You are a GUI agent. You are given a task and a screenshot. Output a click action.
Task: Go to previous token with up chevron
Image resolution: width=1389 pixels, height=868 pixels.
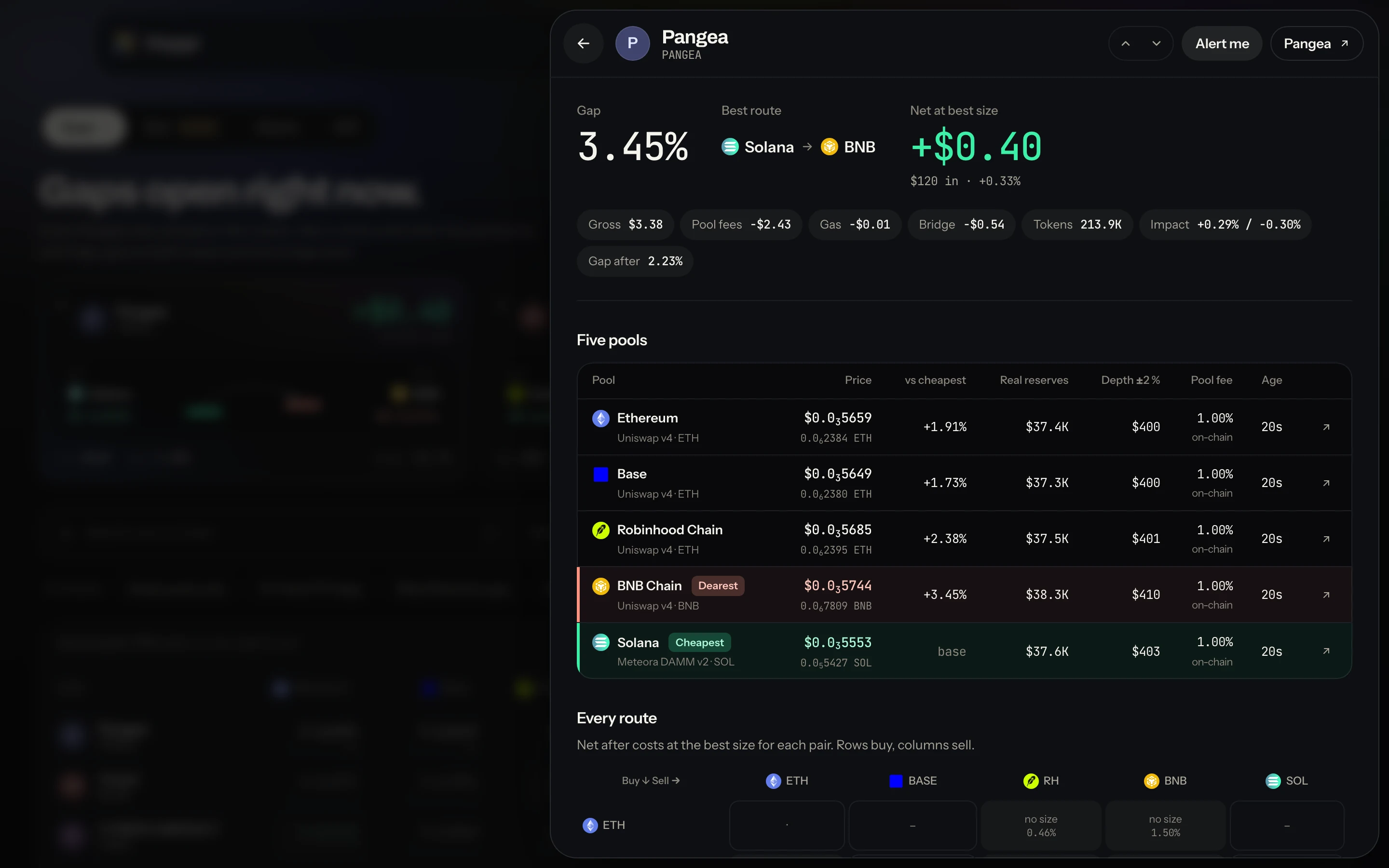(x=1126, y=43)
